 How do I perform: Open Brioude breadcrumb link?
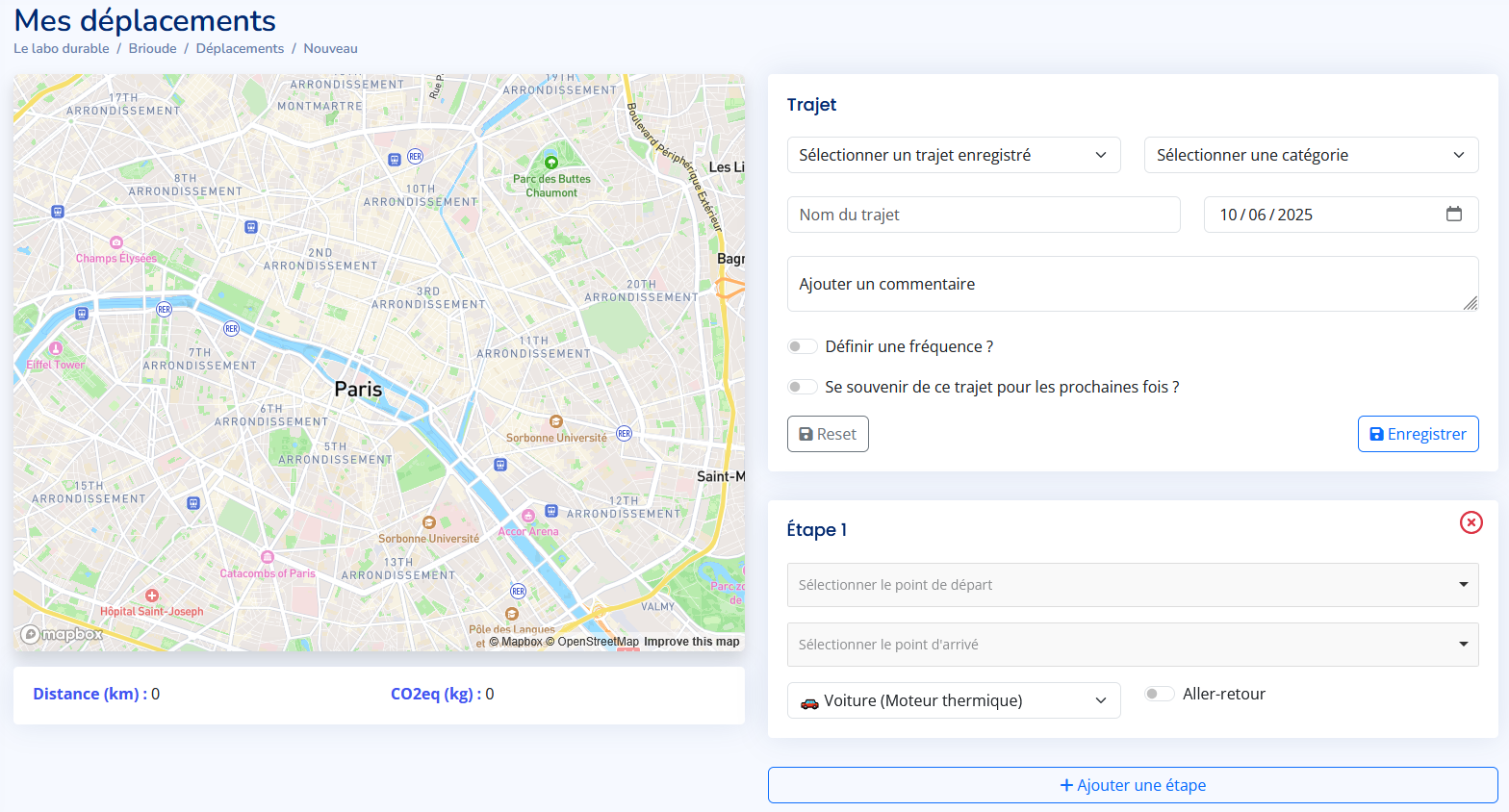click(152, 48)
